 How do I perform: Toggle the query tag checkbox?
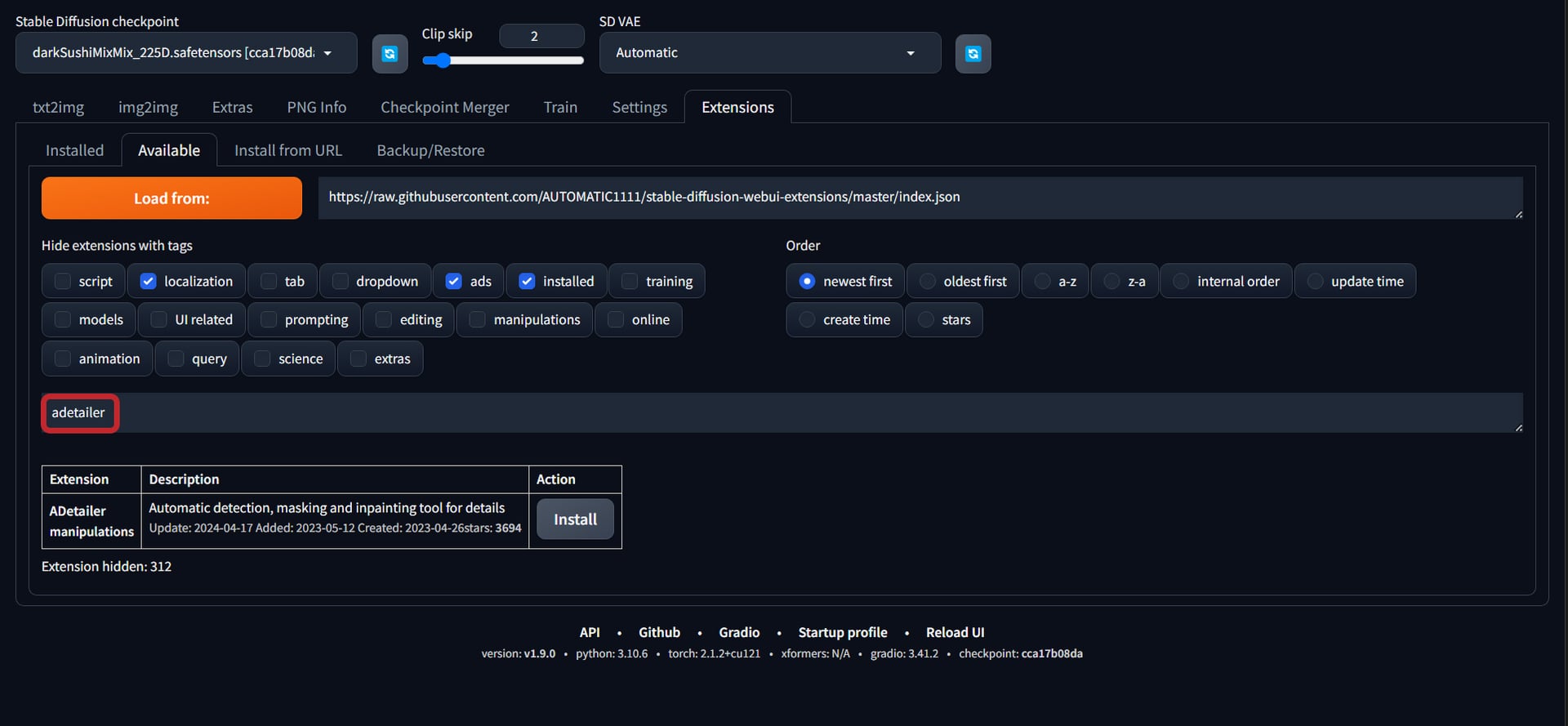176,359
